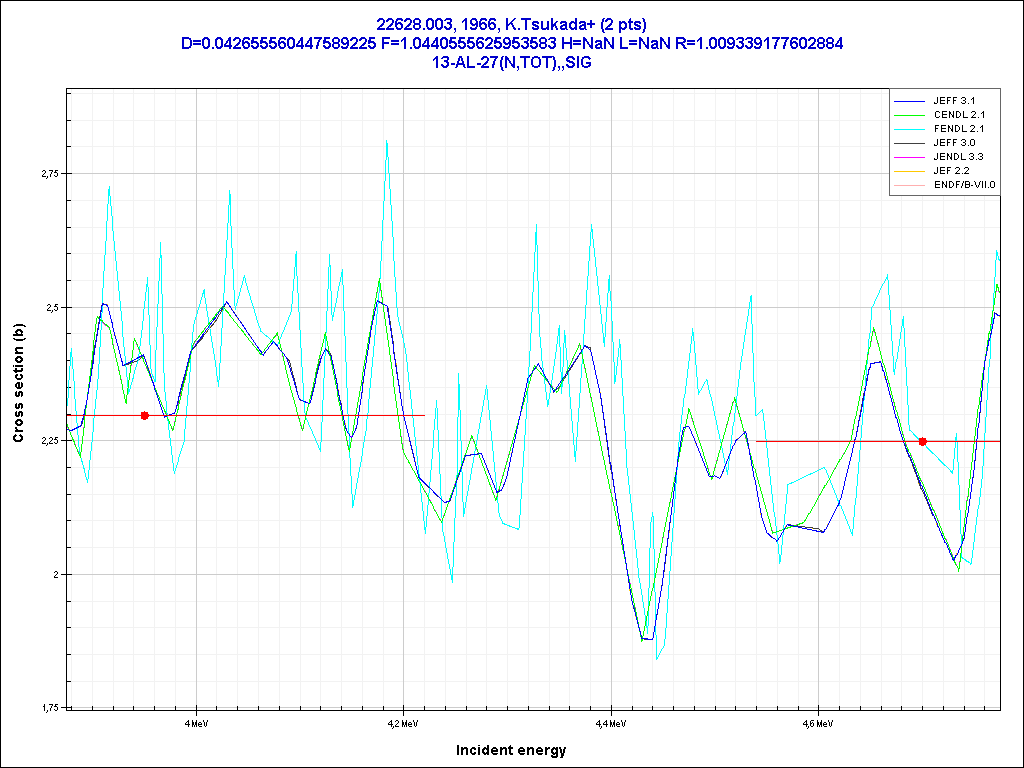Screen dimensions: 1024x768
Task: Click the 2,75 y-axis tick label
Action: point(50,174)
